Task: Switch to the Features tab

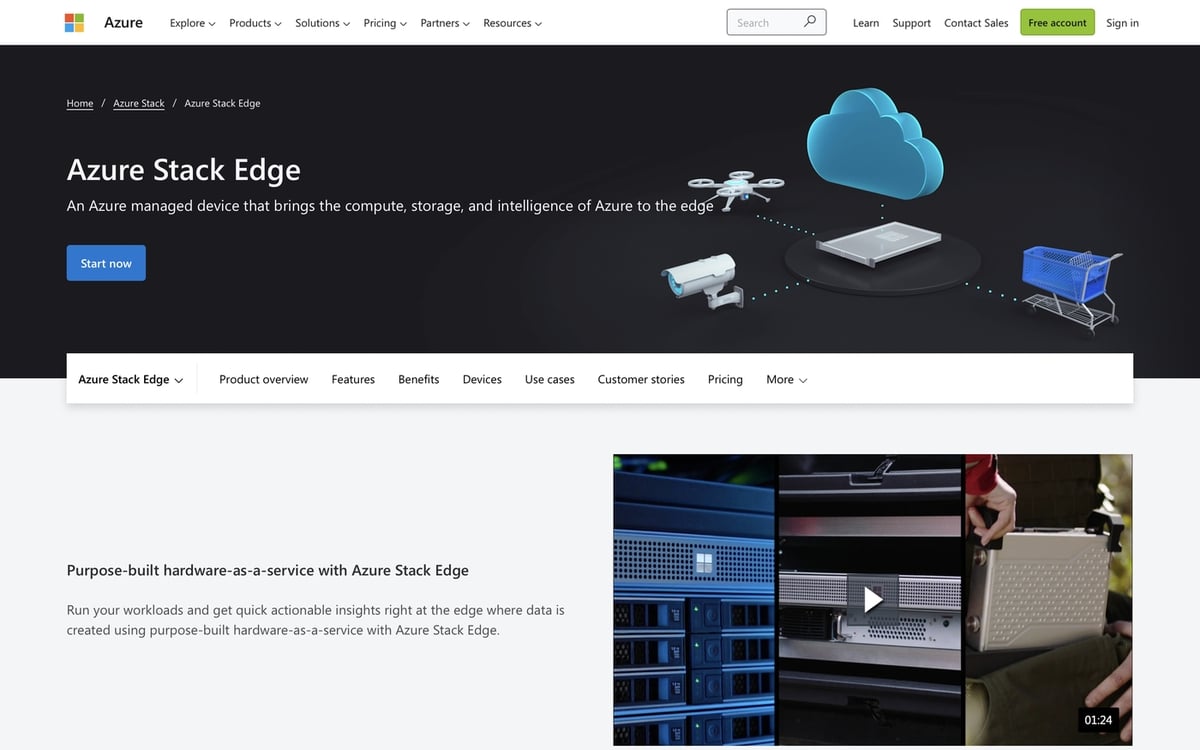Action: (x=352, y=379)
